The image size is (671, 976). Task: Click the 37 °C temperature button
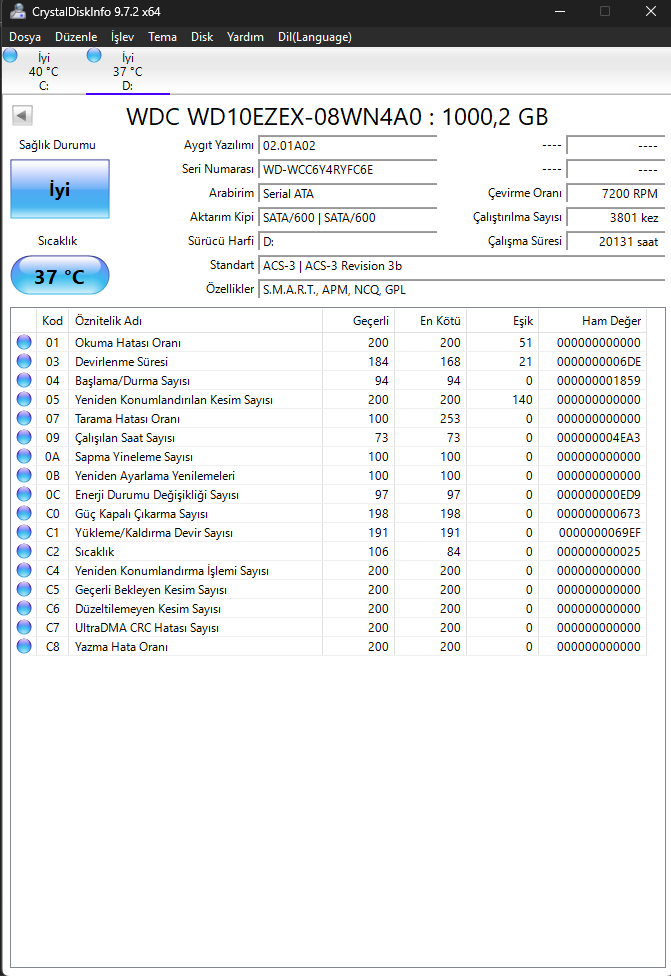tap(60, 275)
